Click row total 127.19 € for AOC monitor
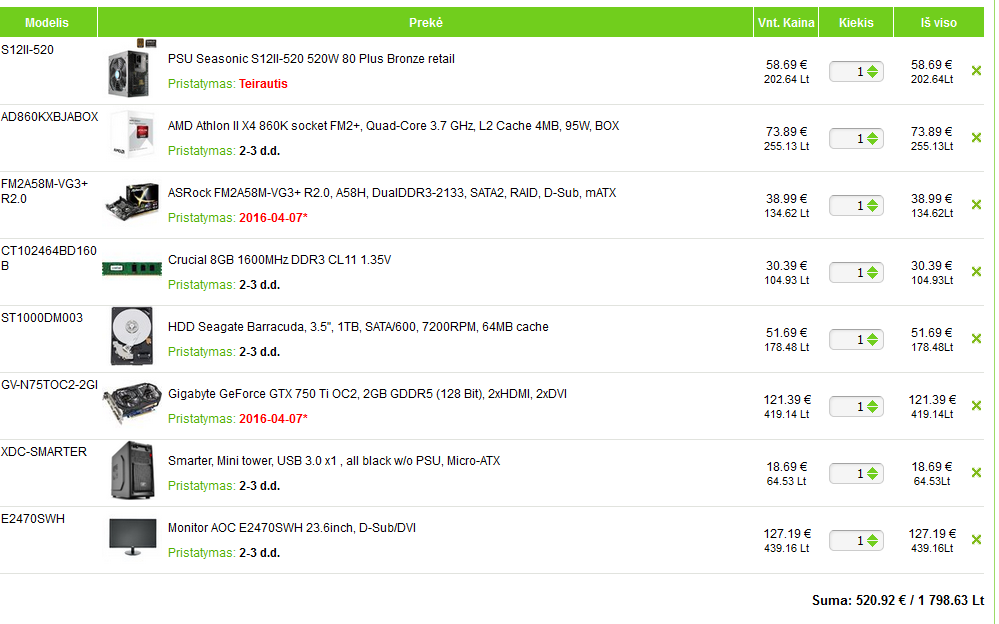 coord(932,533)
